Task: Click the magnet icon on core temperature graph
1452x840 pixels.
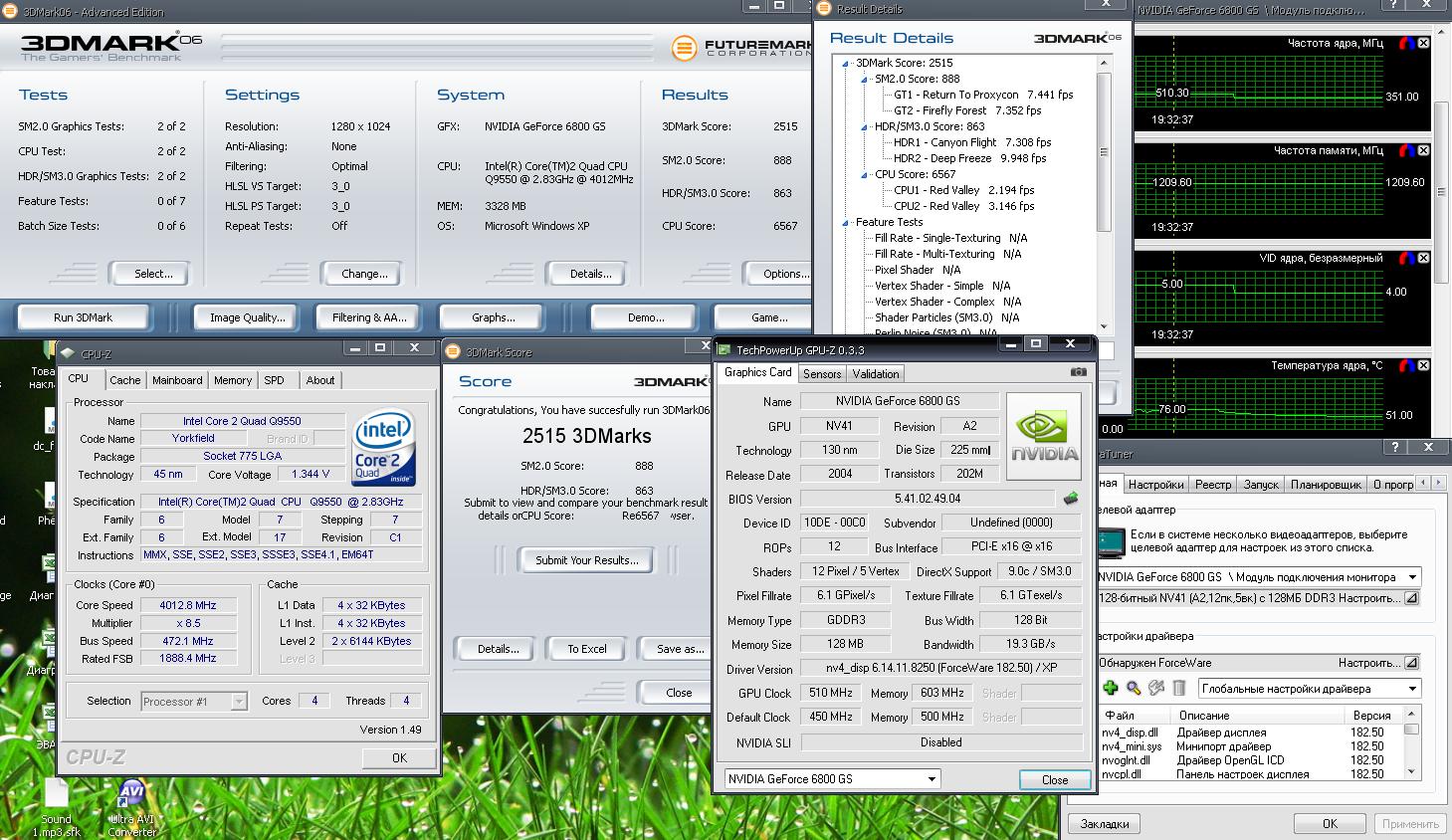Action: point(1406,366)
